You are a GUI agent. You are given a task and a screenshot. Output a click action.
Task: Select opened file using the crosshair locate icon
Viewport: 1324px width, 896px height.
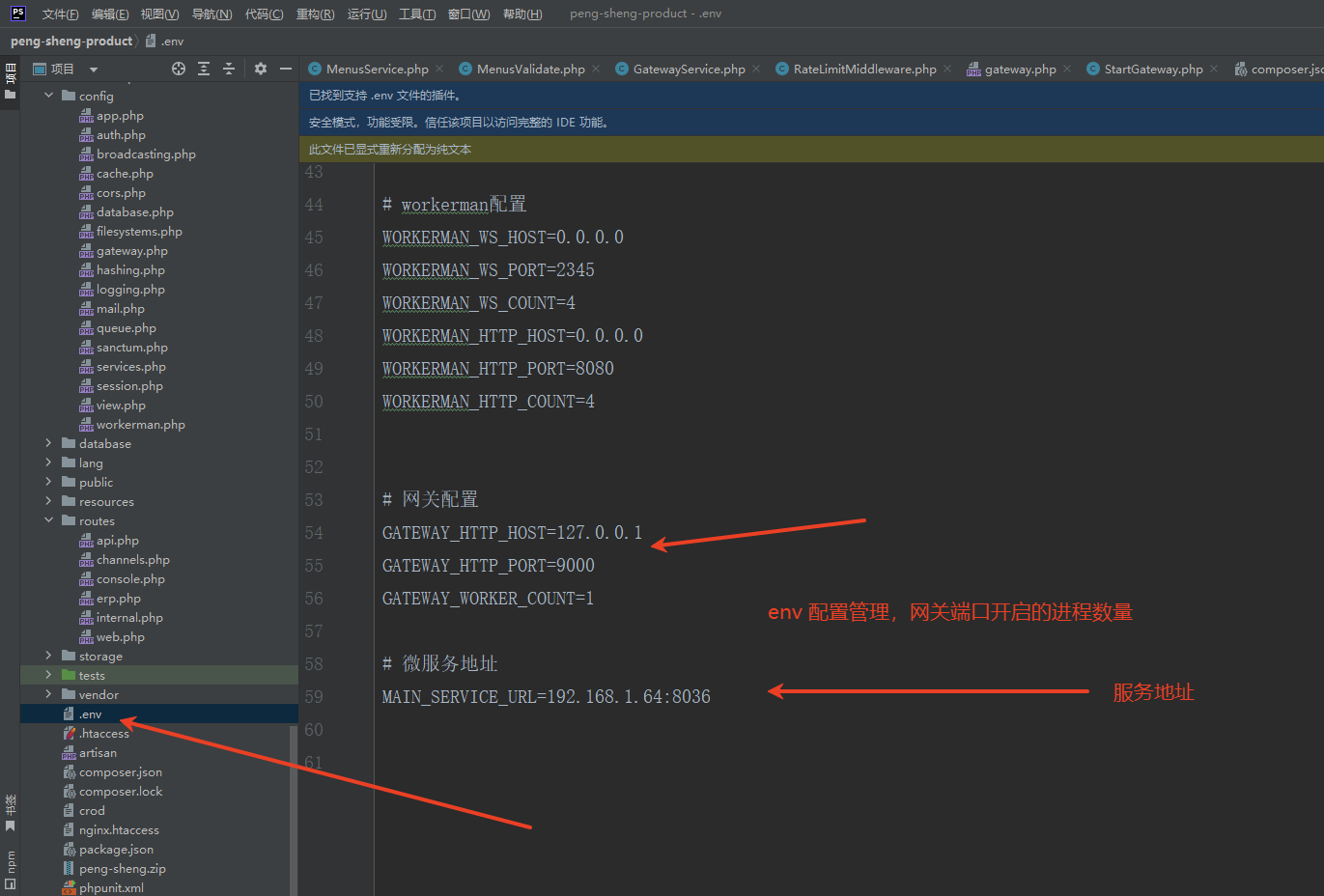coord(179,69)
